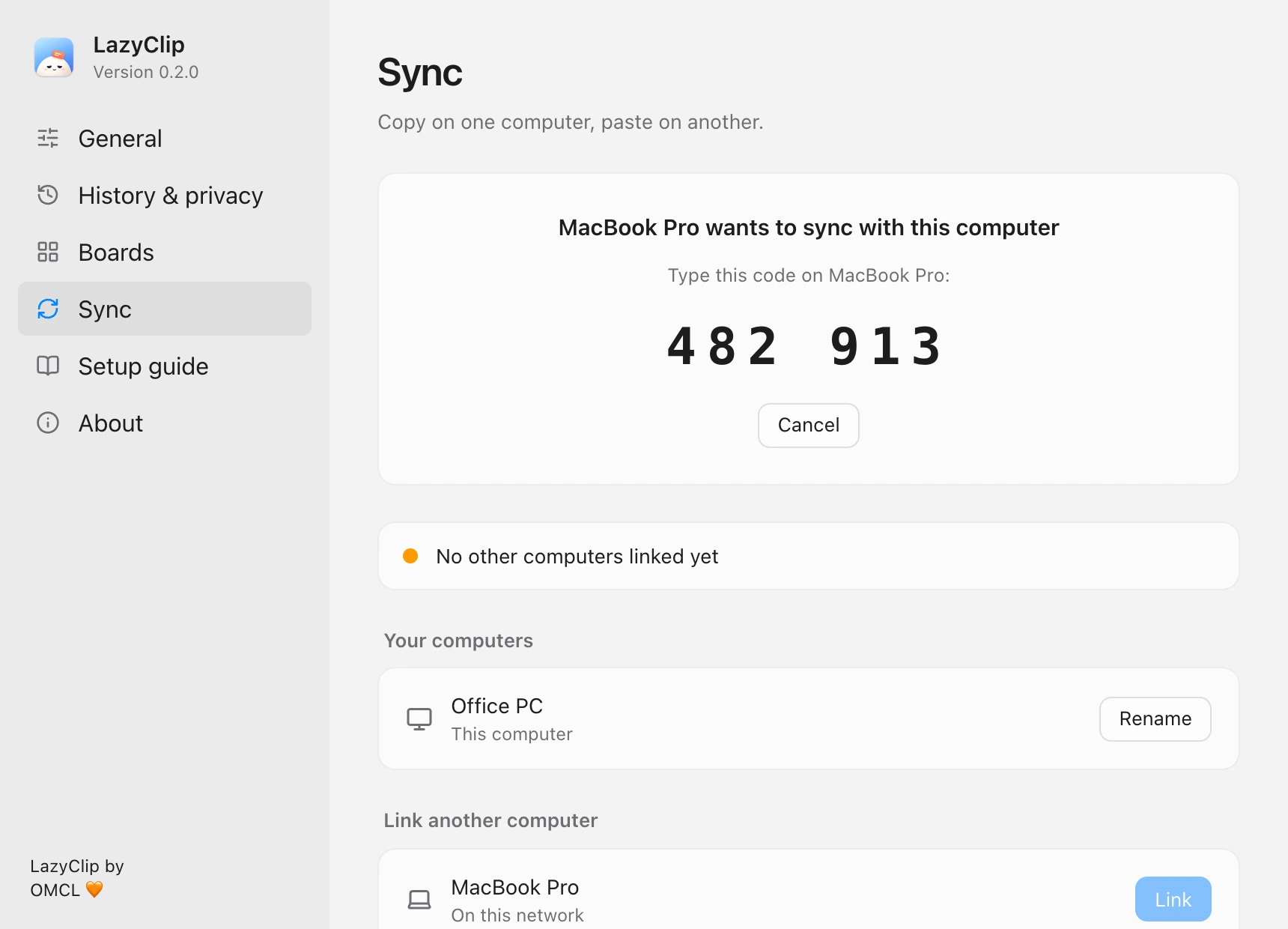Click the Sync arrows icon
1288x929 pixels.
[48, 309]
